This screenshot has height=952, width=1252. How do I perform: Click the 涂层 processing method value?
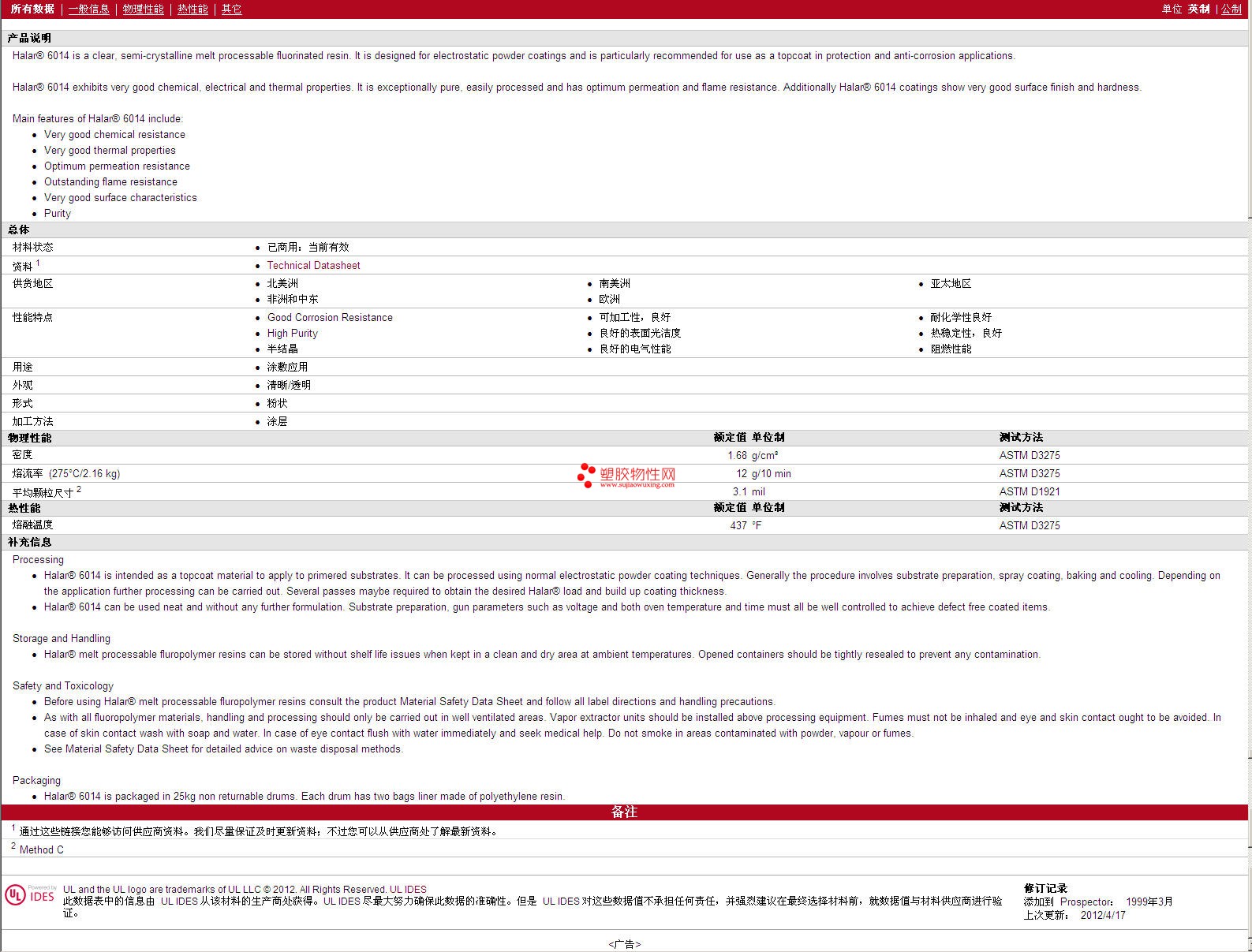(x=277, y=421)
